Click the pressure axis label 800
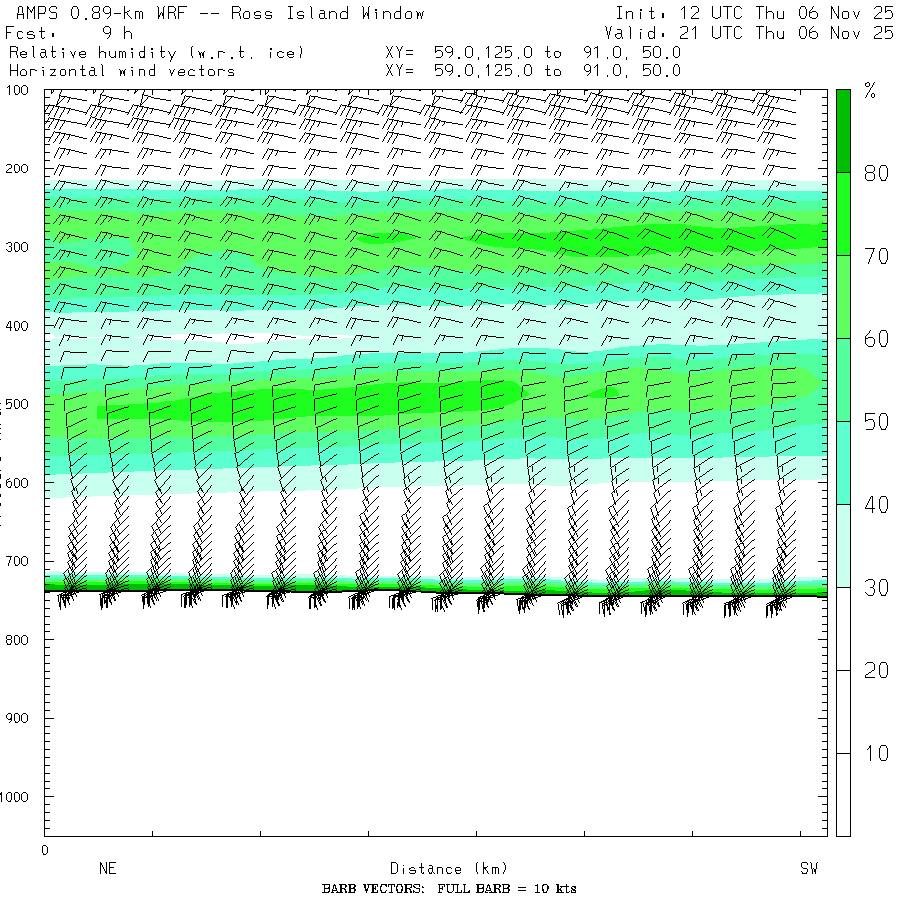The image size is (900, 900). 17,640
